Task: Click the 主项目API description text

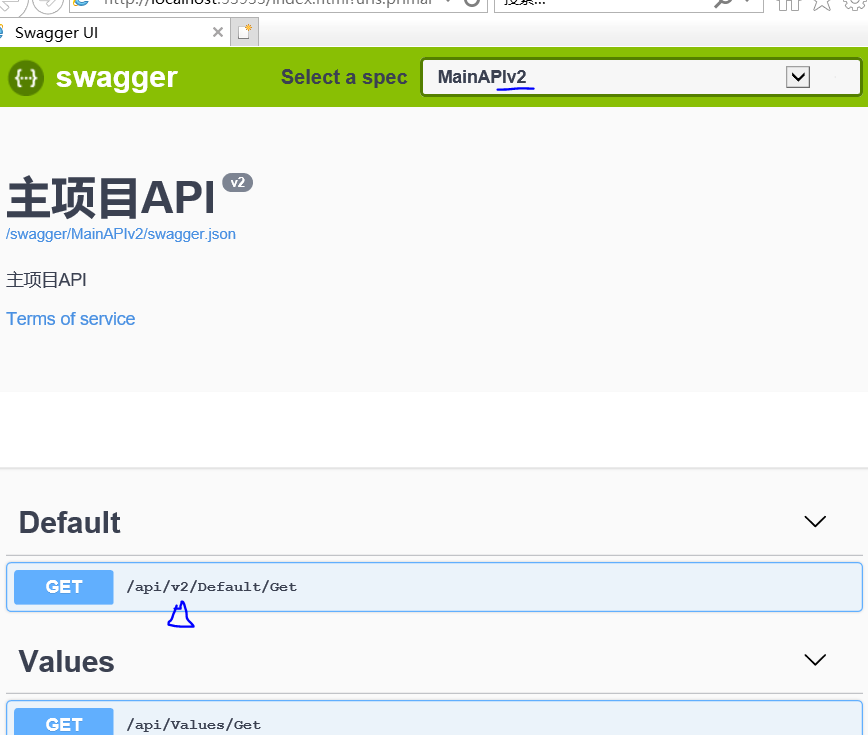Action: click(46, 280)
